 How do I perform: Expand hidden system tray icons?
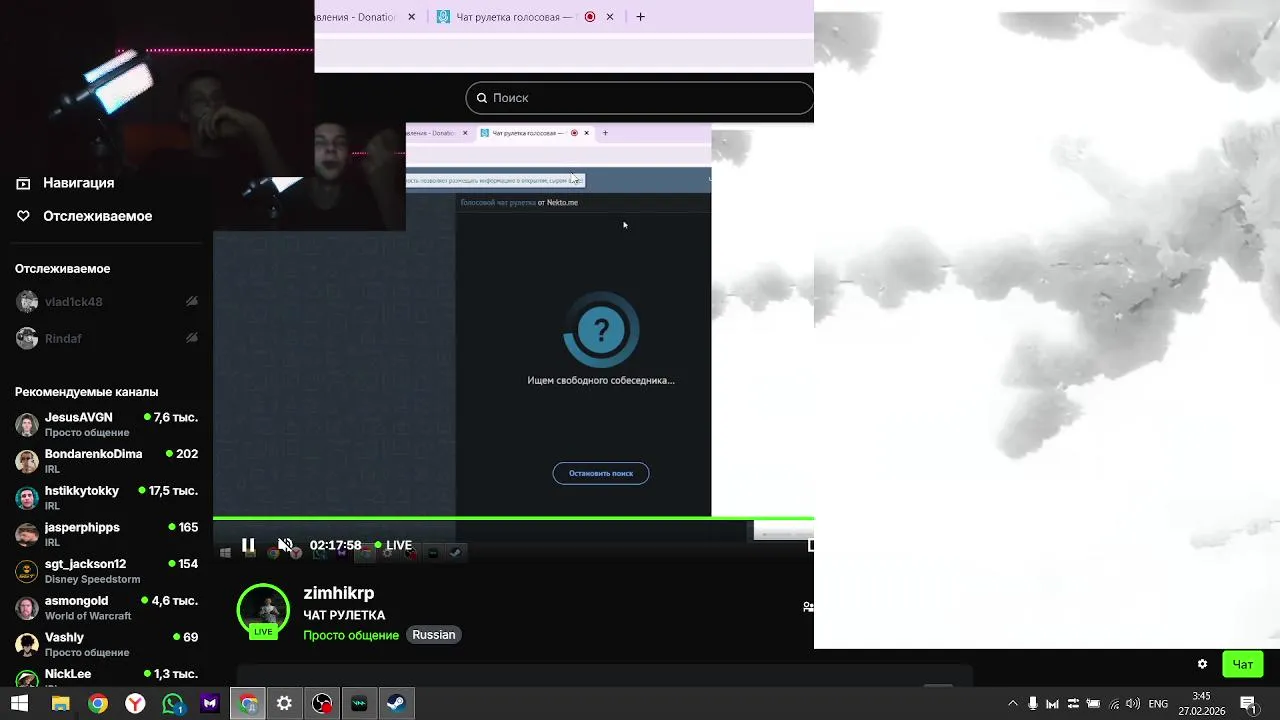1013,704
